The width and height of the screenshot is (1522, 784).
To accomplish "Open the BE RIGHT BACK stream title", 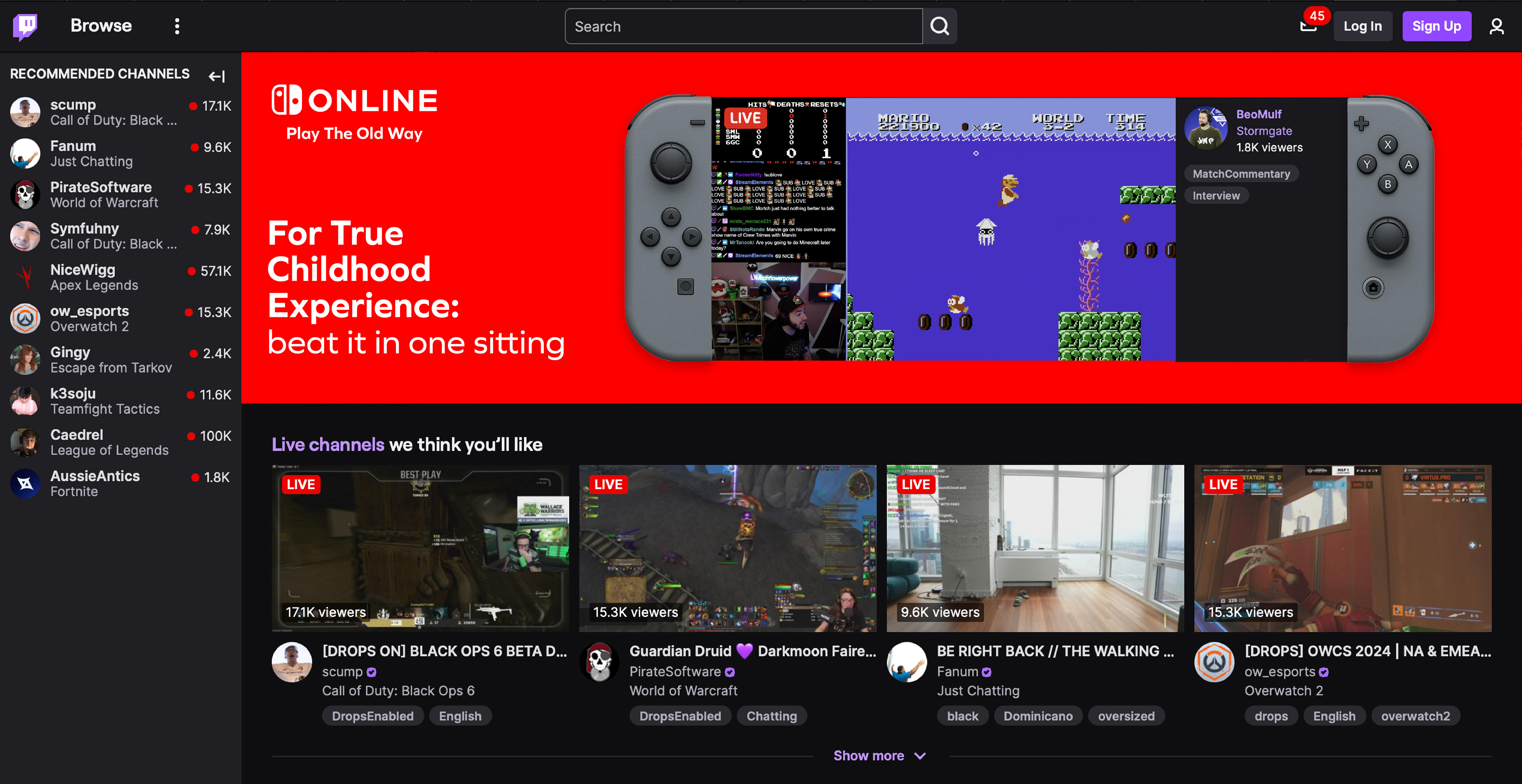I will tap(1055, 651).
